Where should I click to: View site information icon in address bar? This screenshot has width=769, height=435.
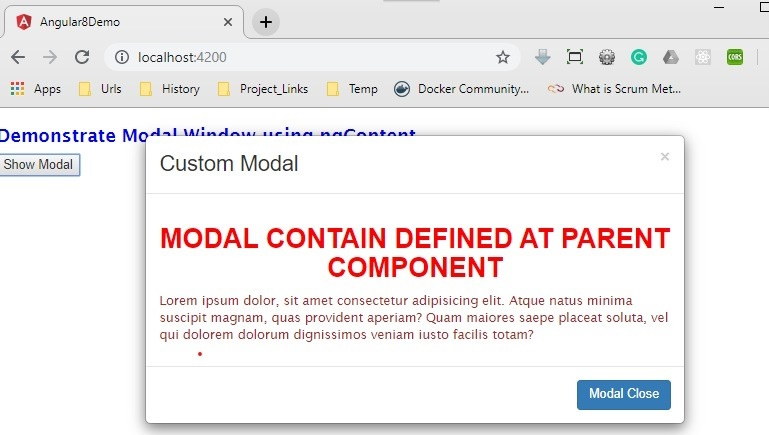122,57
